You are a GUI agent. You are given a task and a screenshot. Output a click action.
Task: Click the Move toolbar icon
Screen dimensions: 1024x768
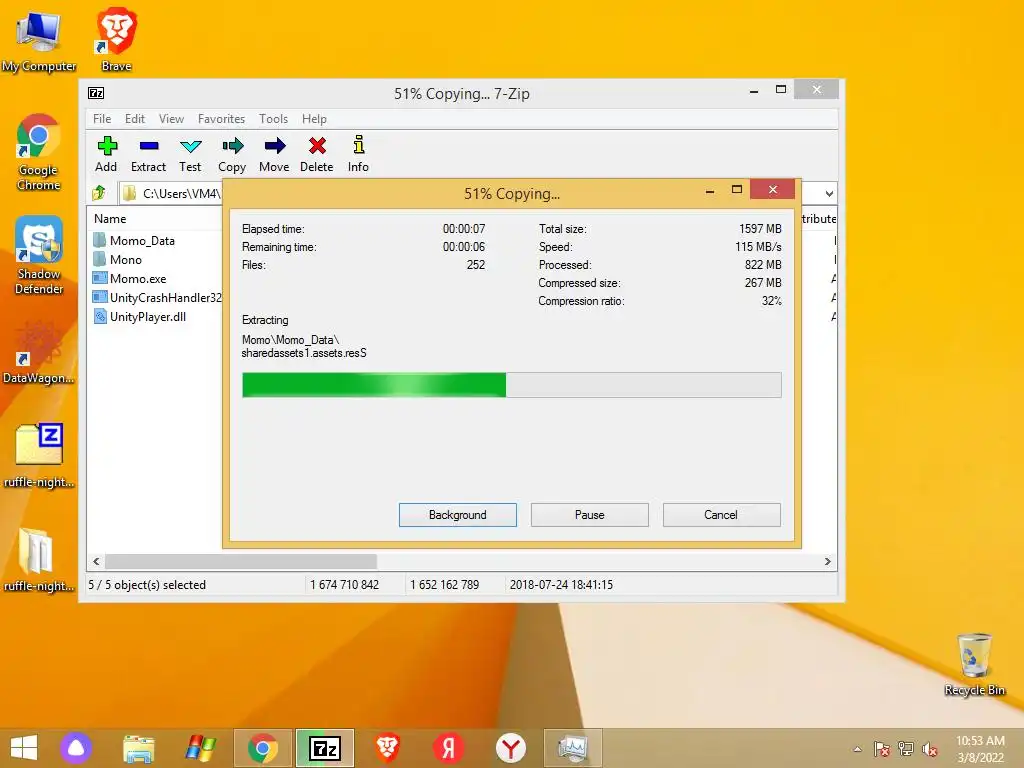coord(274,154)
